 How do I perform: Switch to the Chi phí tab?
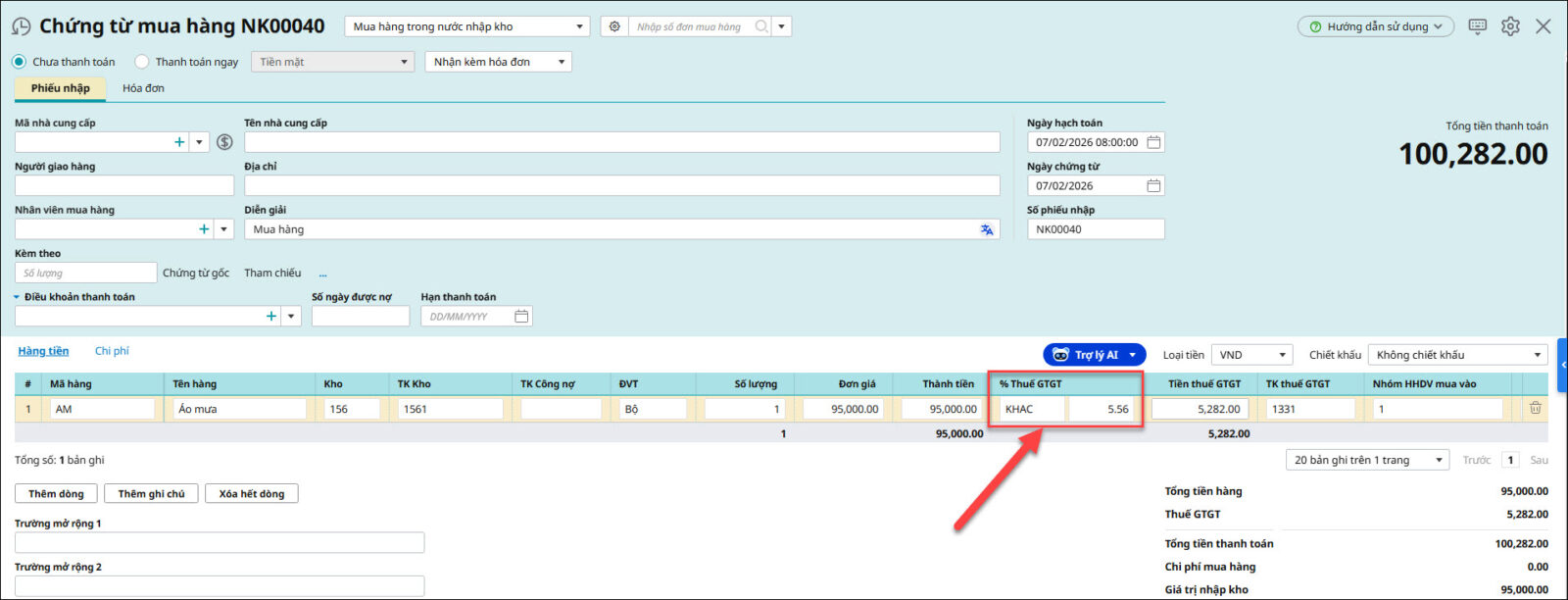(112, 351)
